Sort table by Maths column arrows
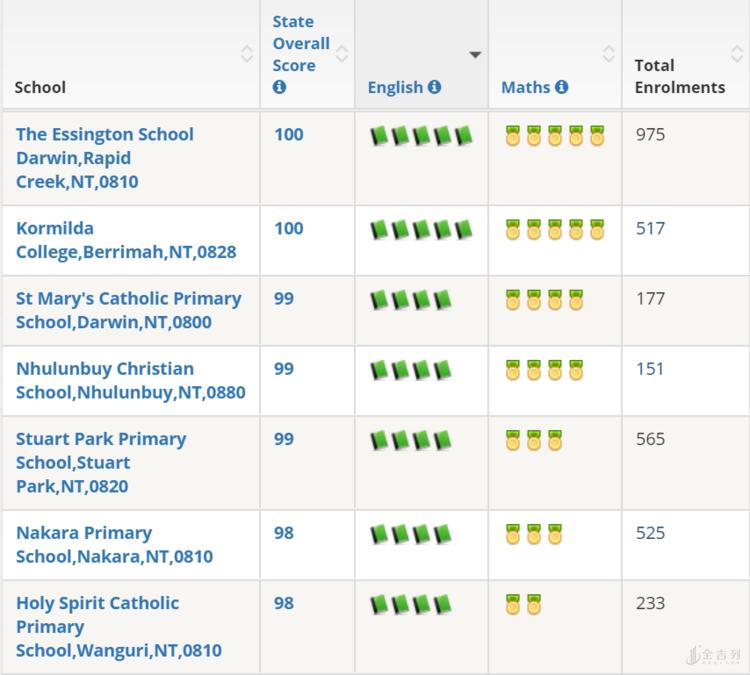Viewport: 750px width, 675px height. pyautogui.click(x=608, y=54)
